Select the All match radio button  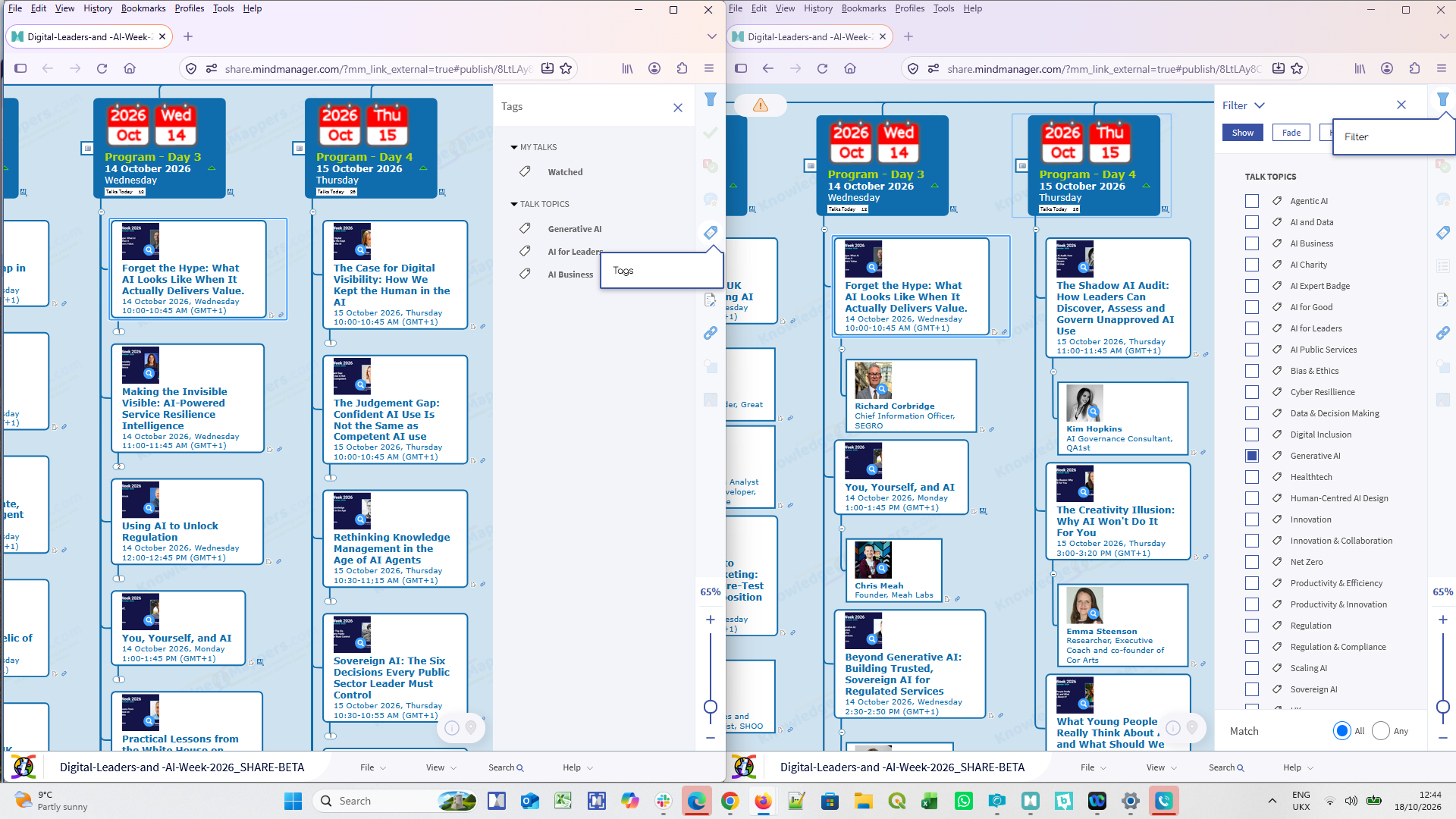[x=1342, y=731]
